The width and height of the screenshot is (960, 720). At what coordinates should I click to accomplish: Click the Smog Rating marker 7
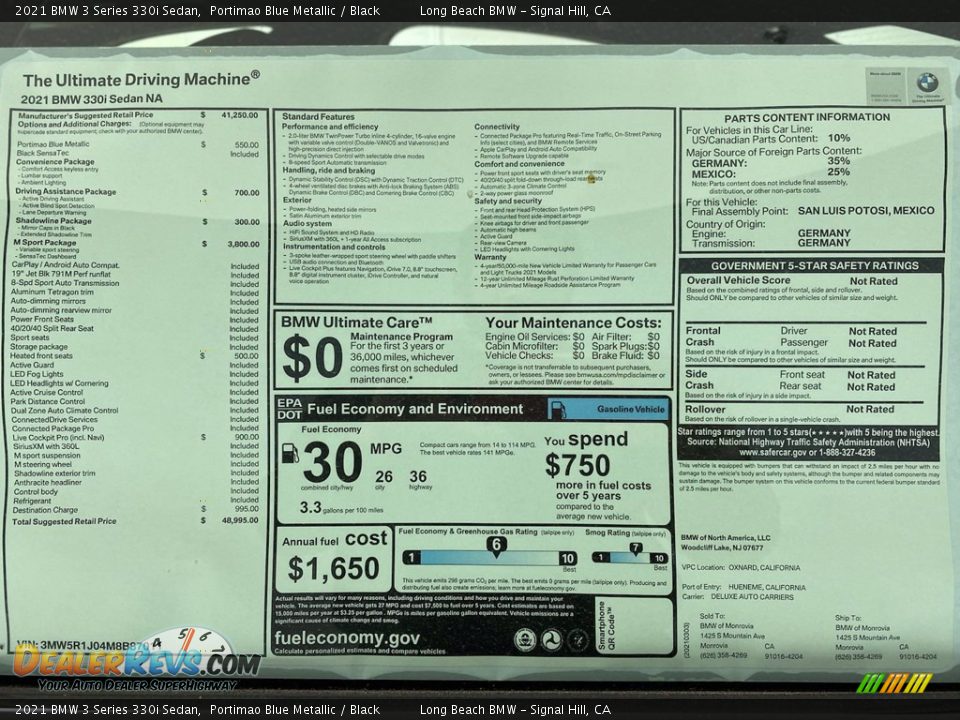[636, 548]
